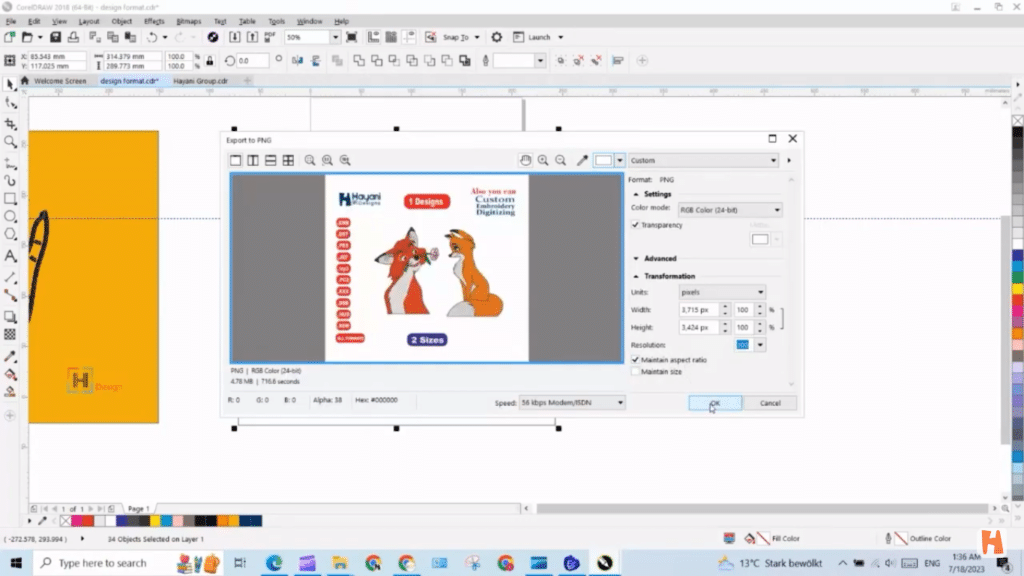Open File Explorer from taskbar
This screenshot has width=1024, height=576.
[x=340, y=563]
